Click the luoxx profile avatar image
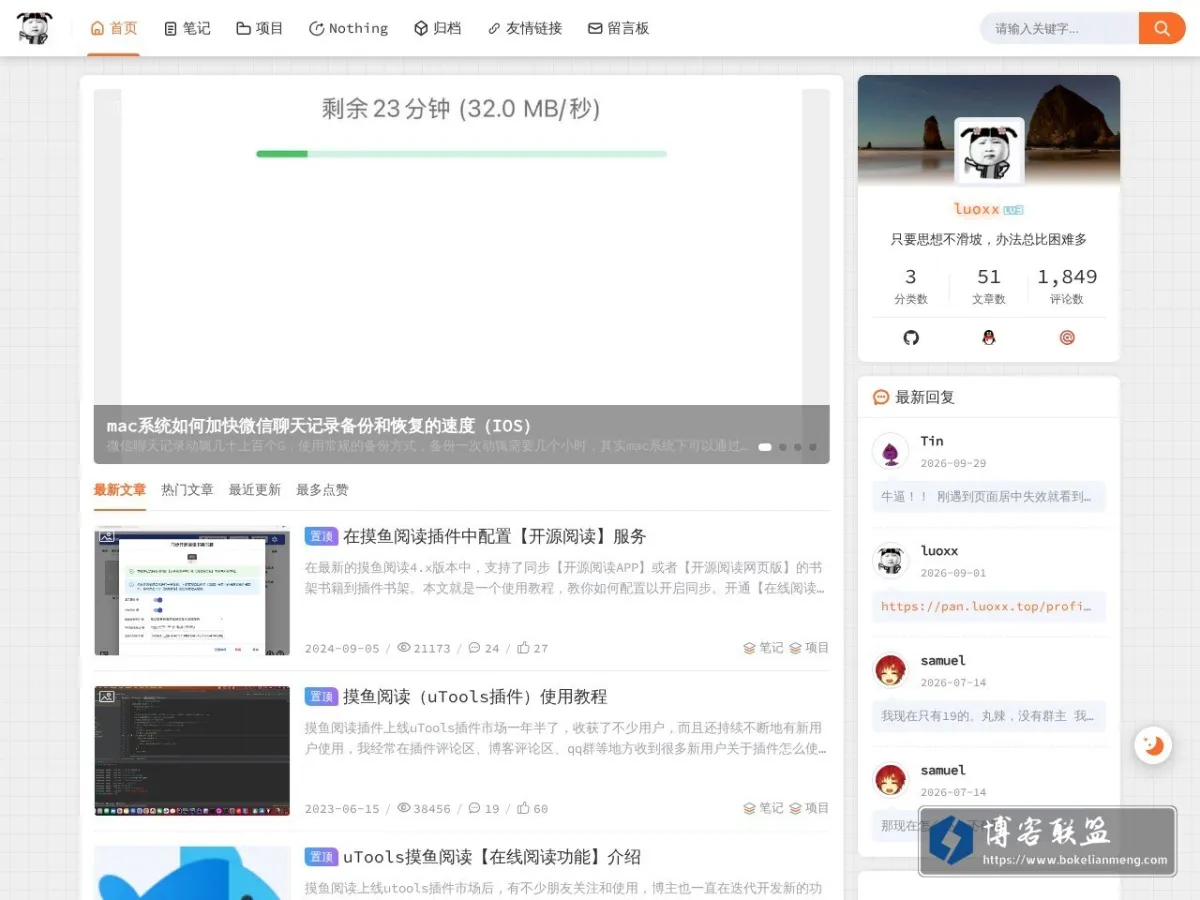 tap(989, 151)
